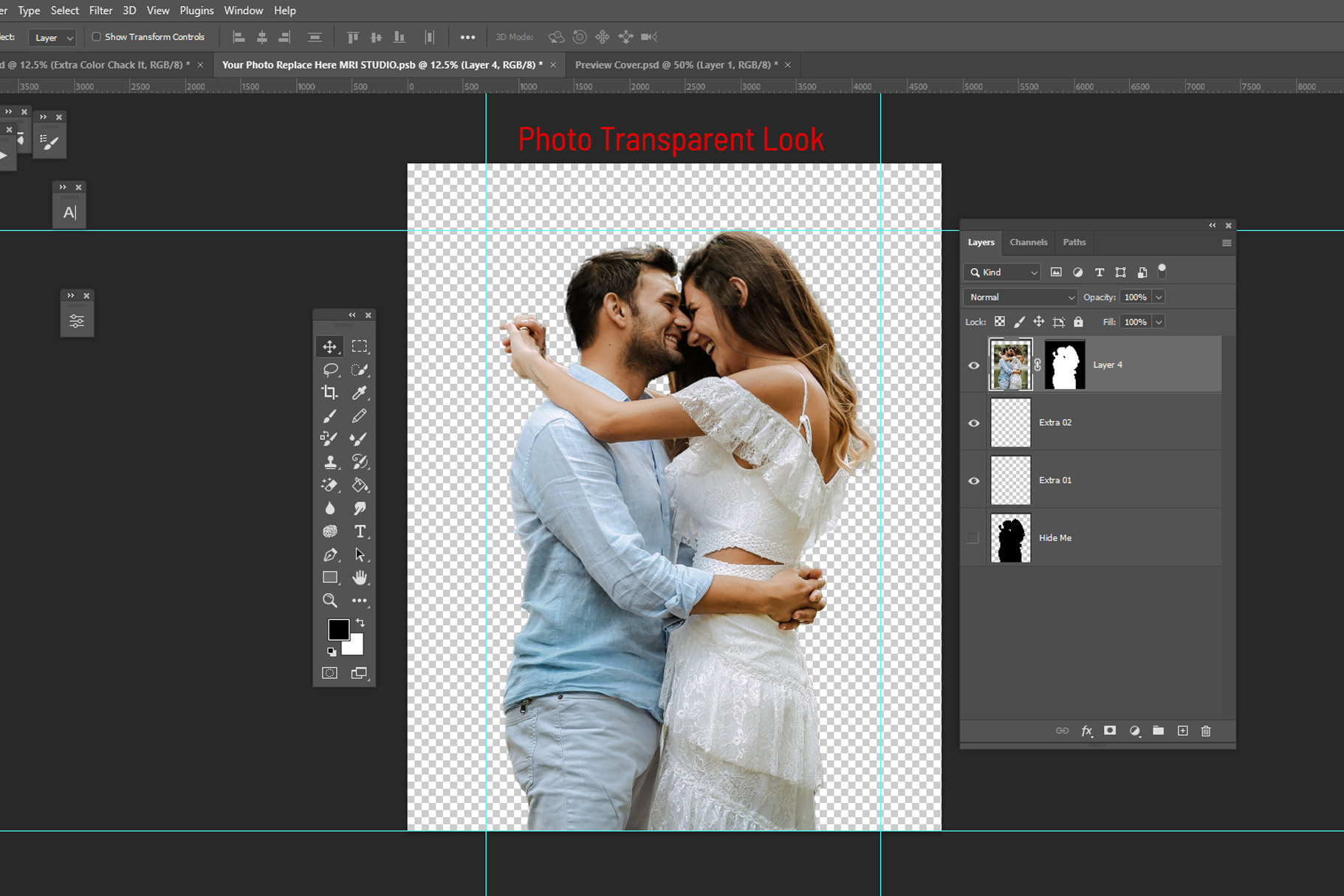Add layer style fx icon
This screenshot has width=1344, height=896.
1086,731
